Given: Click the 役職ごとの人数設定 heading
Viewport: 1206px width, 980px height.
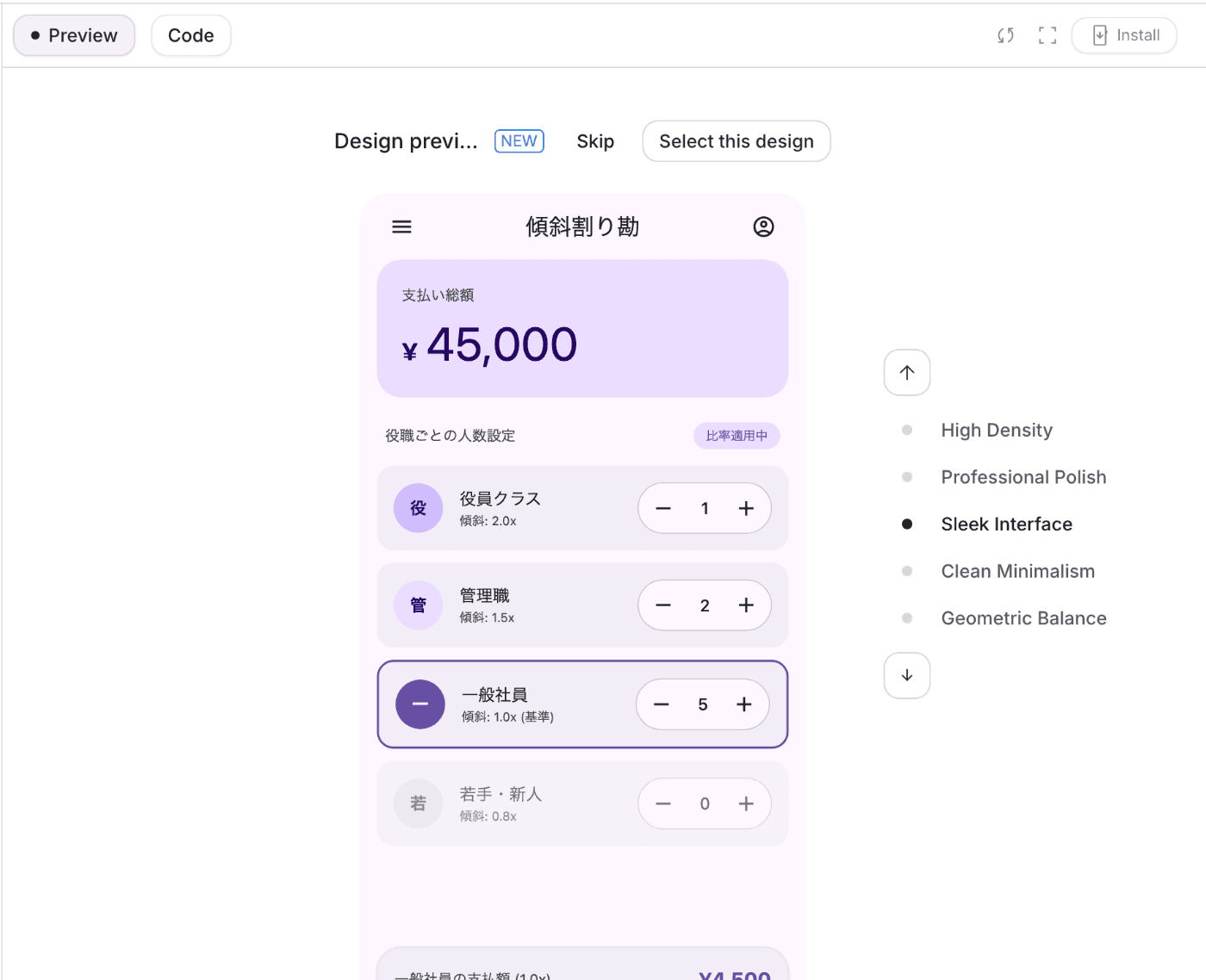Looking at the screenshot, I should click(451, 436).
